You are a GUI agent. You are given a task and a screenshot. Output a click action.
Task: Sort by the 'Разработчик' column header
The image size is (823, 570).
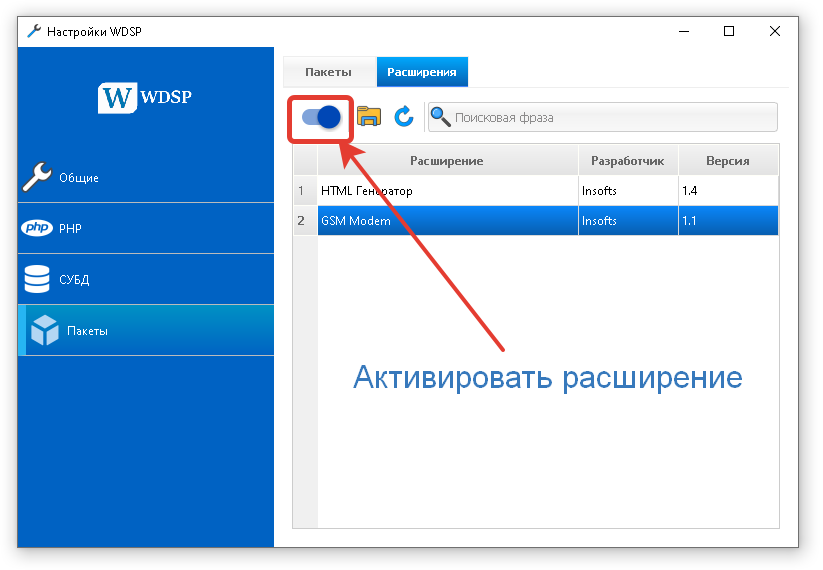(628, 161)
